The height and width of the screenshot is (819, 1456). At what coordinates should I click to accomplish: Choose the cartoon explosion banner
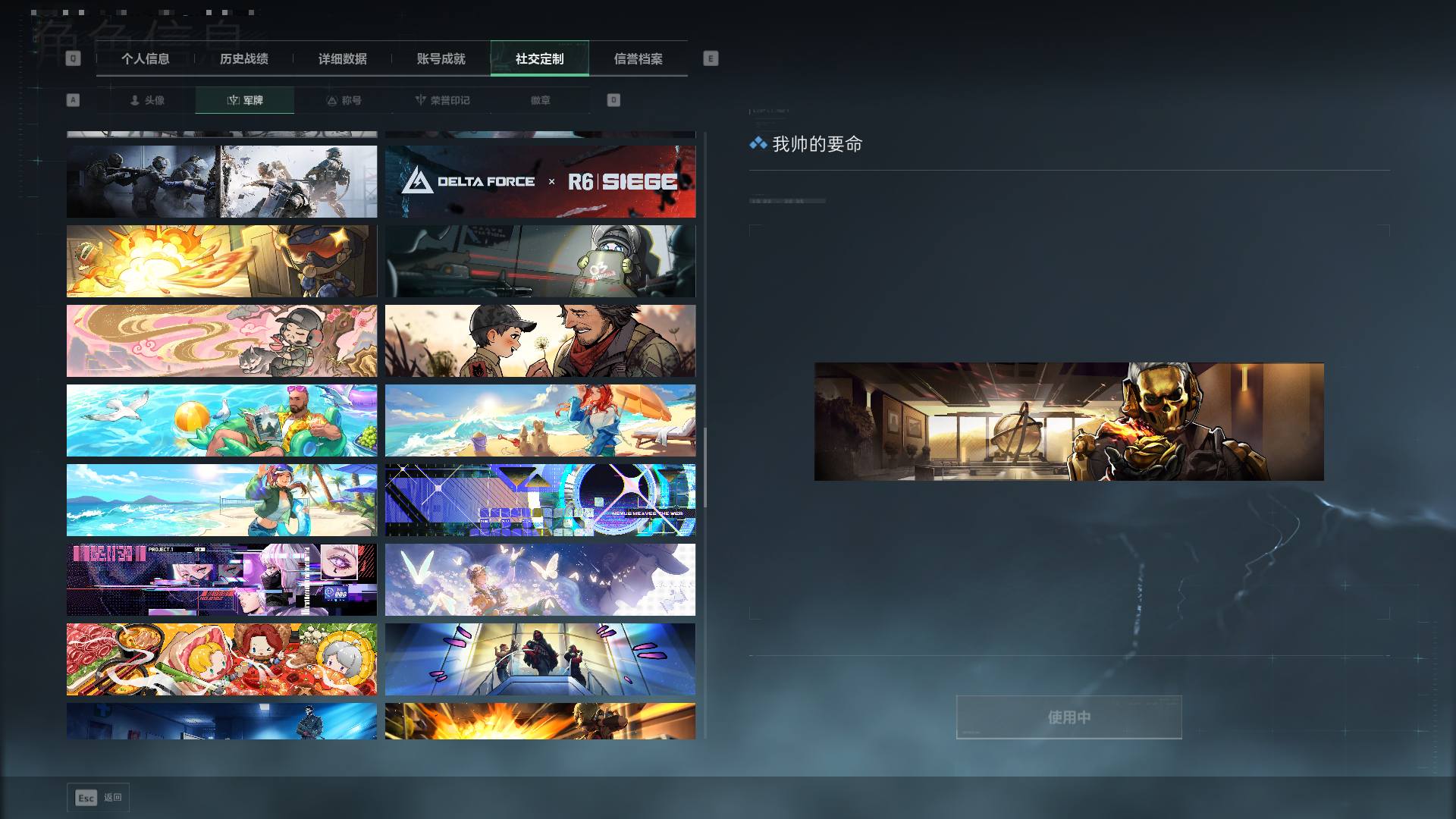tap(221, 262)
